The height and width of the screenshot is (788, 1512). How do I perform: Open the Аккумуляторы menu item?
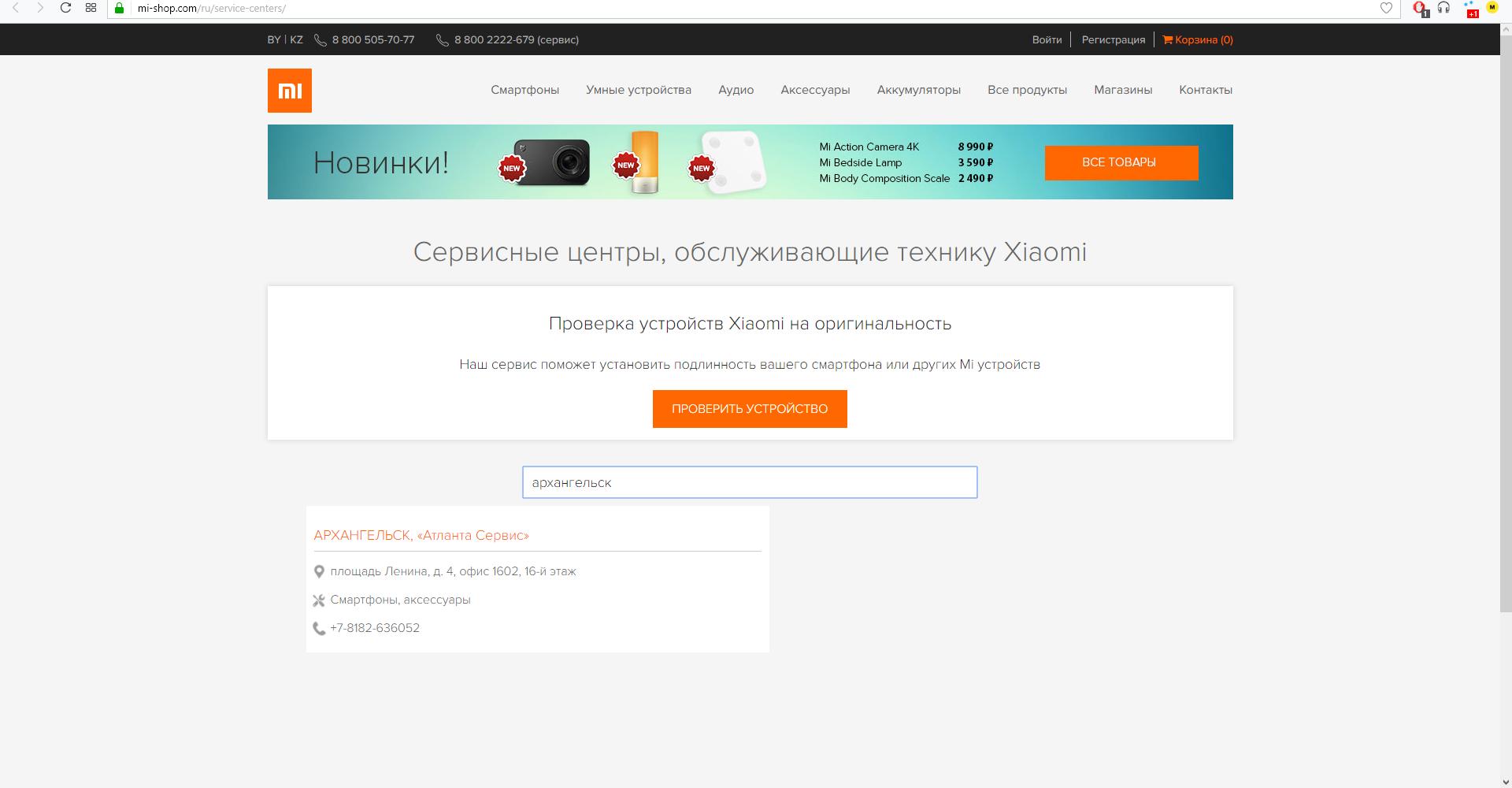[919, 90]
